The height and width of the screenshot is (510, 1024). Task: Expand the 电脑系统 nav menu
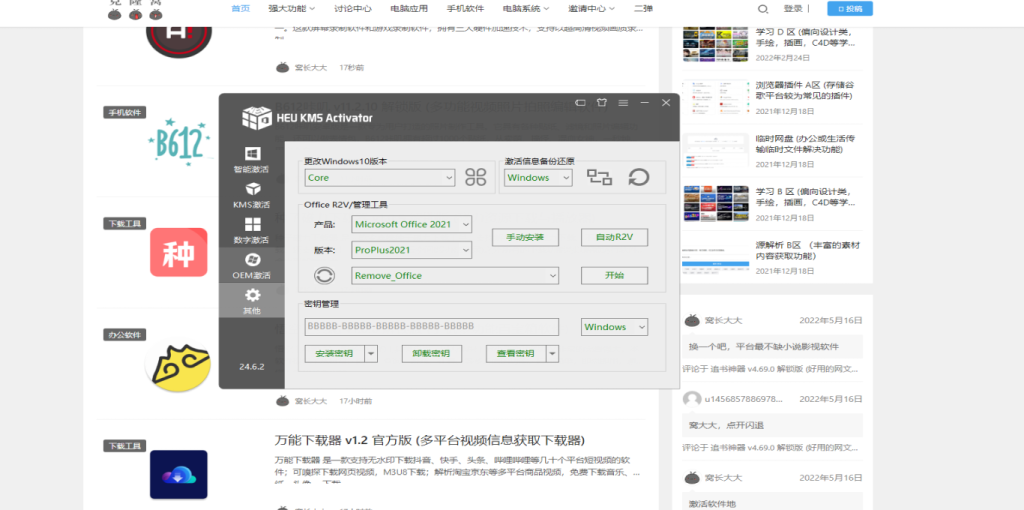tap(526, 8)
